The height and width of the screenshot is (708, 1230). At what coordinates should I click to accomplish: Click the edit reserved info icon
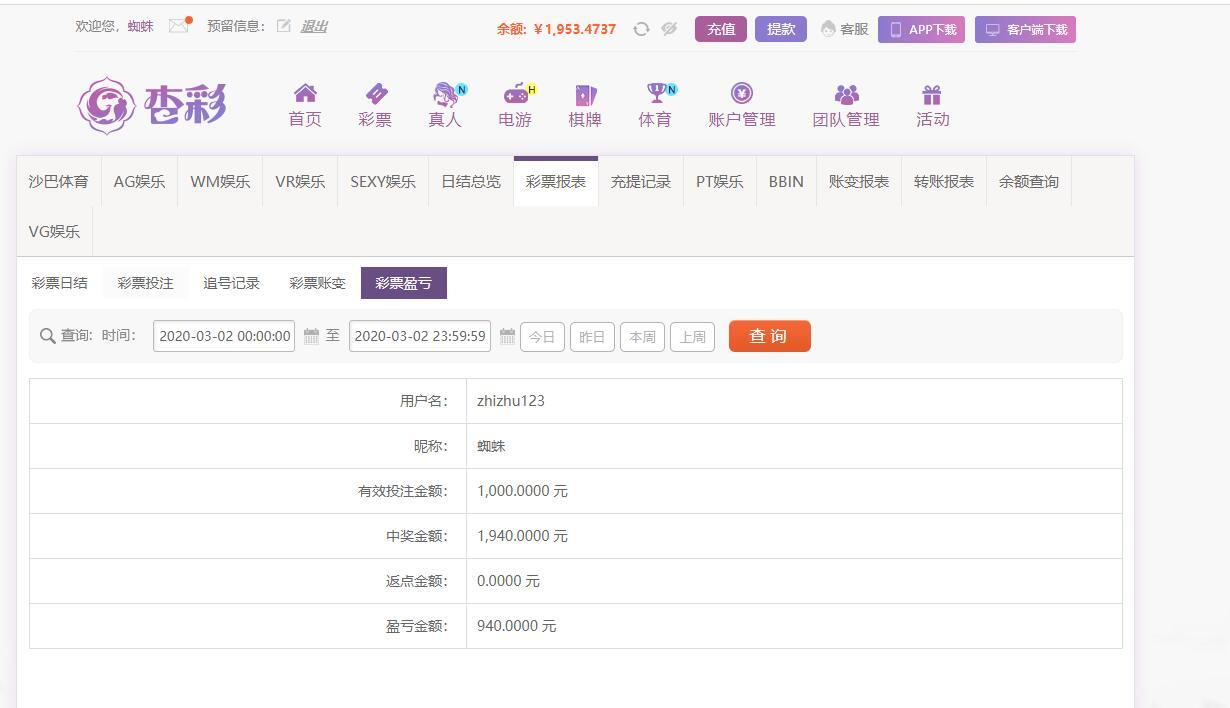pos(284,26)
